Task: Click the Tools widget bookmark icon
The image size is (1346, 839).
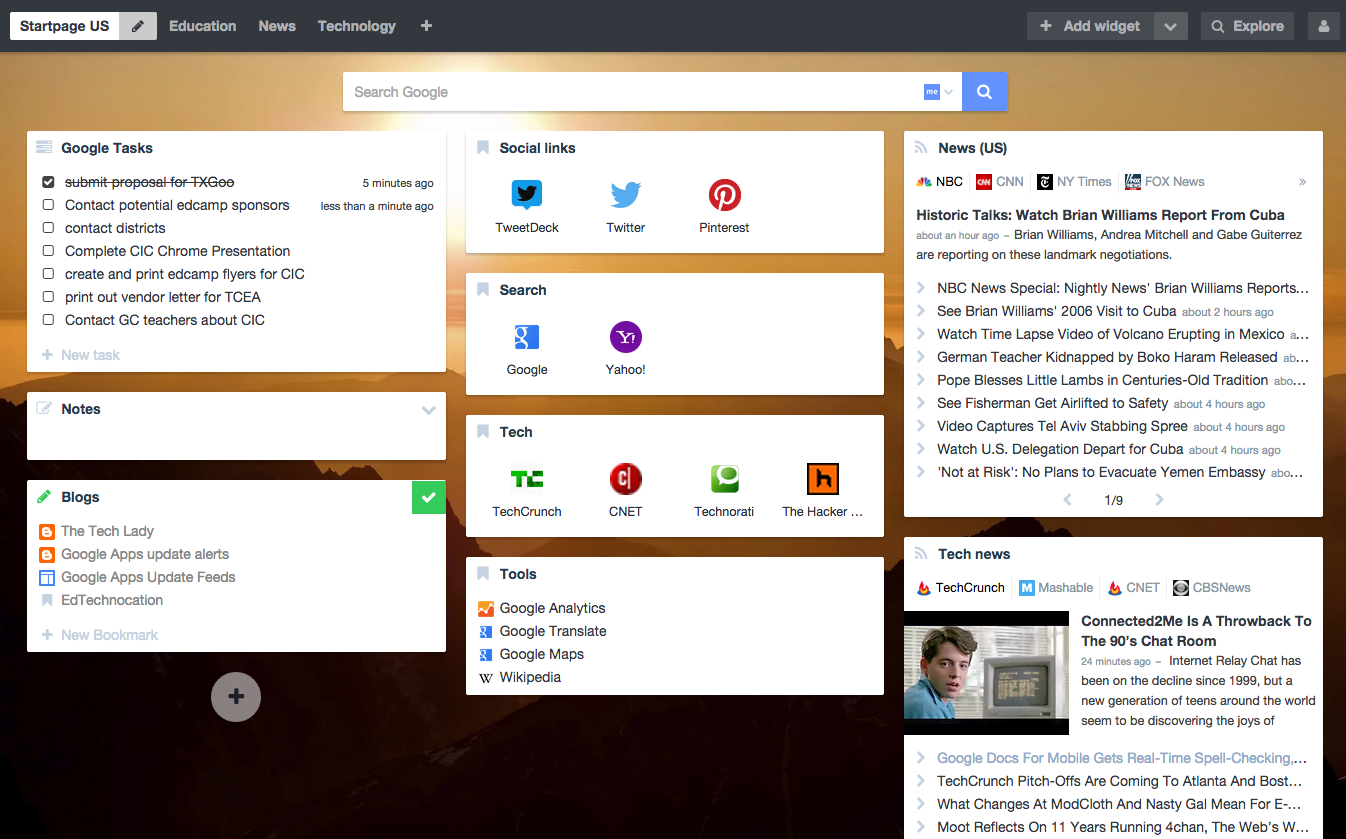Action: (483, 574)
